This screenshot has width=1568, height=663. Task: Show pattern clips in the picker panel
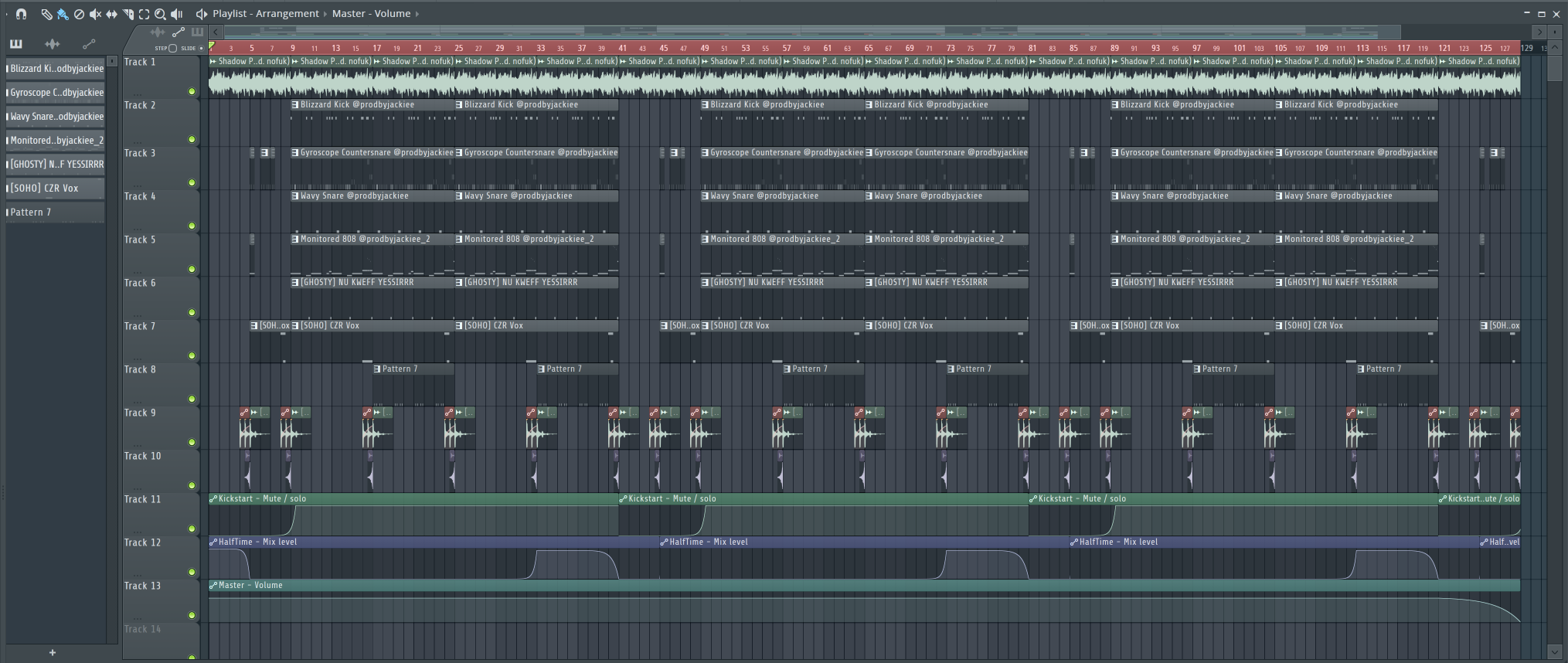coord(15,44)
